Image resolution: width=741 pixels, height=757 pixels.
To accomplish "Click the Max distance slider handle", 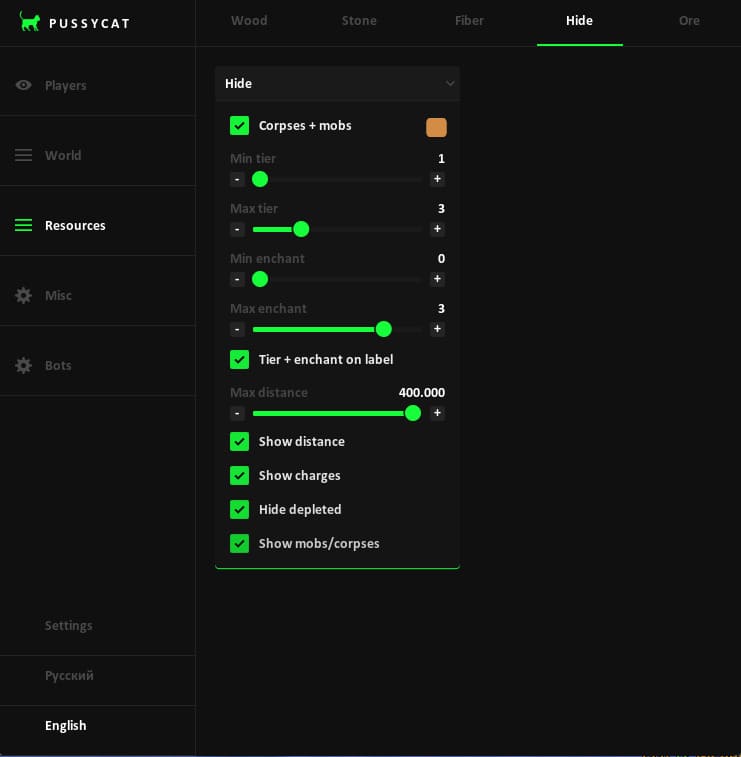I will pyautogui.click(x=413, y=413).
